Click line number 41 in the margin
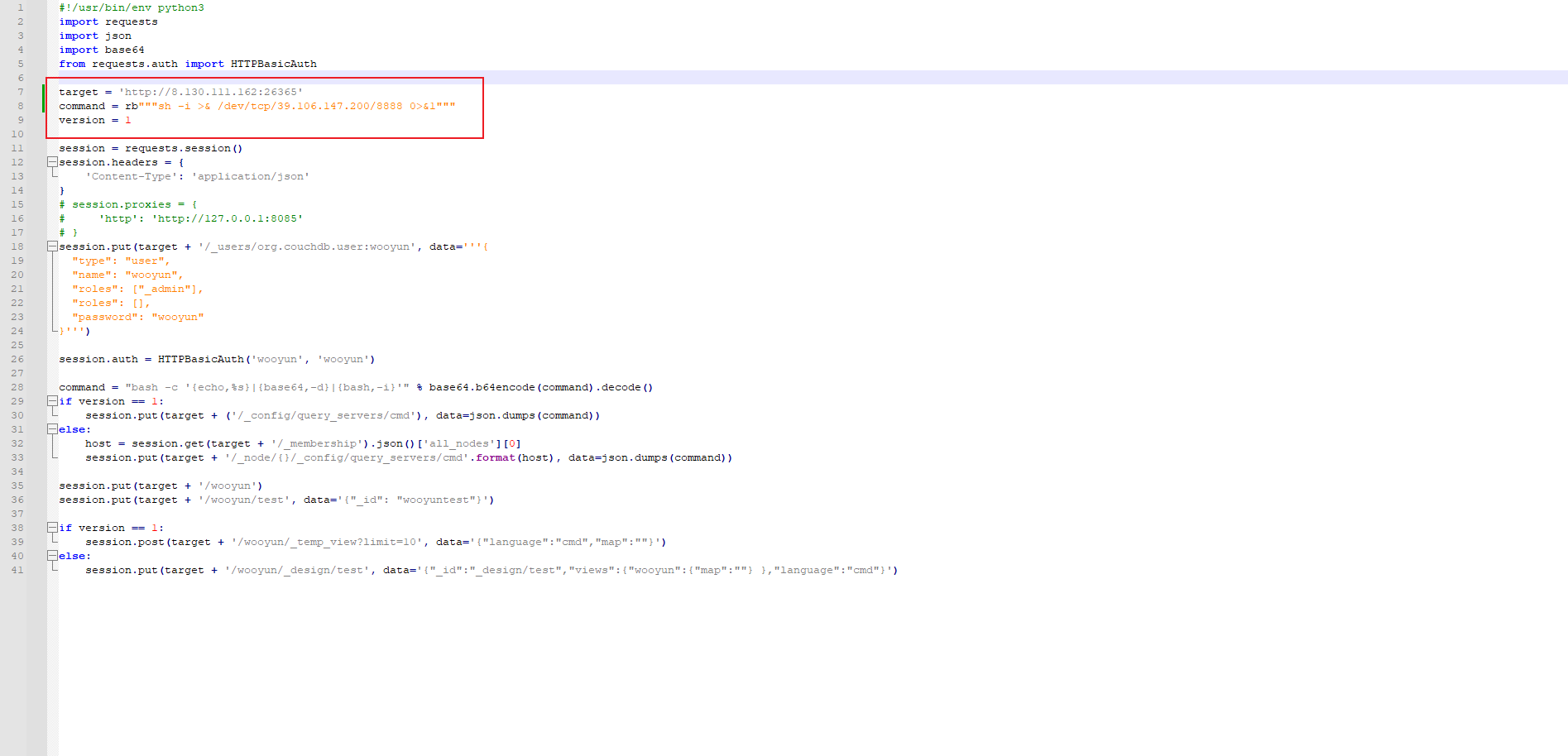The image size is (1568, 756). pos(17,570)
